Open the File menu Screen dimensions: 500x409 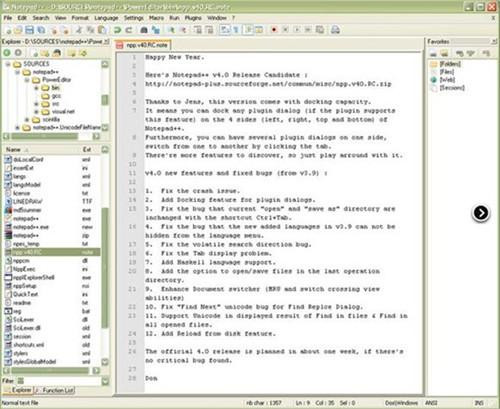pos(8,18)
